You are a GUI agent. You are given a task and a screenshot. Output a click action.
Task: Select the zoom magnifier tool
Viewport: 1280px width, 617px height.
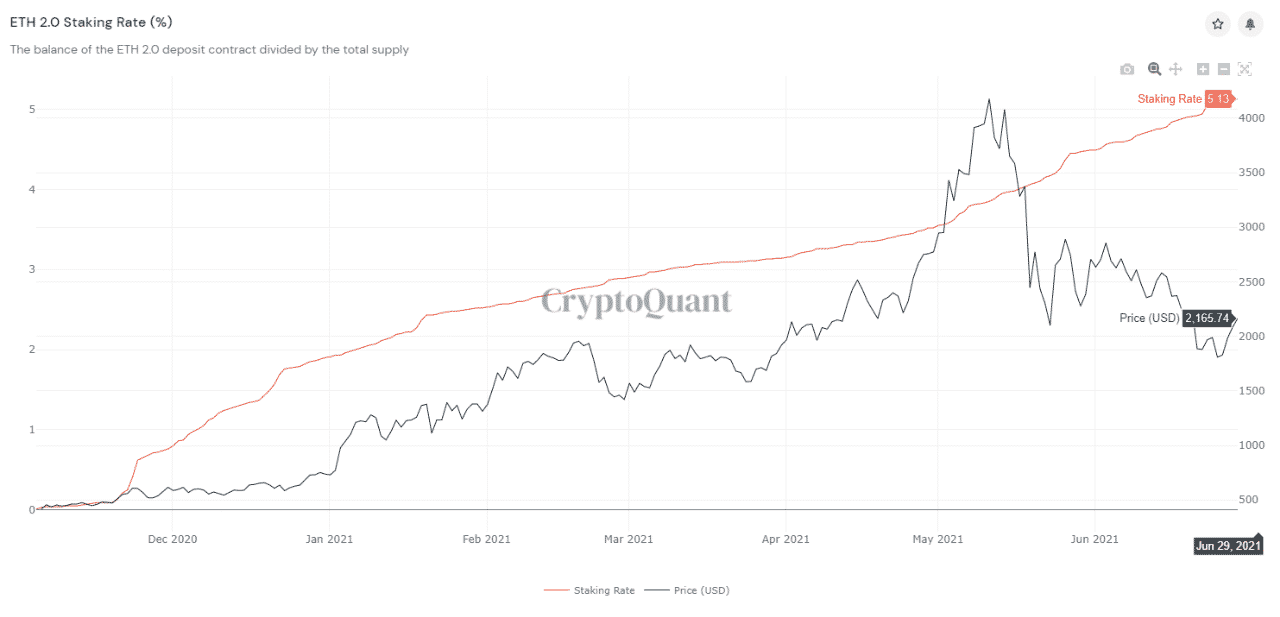tap(1154, 69)
